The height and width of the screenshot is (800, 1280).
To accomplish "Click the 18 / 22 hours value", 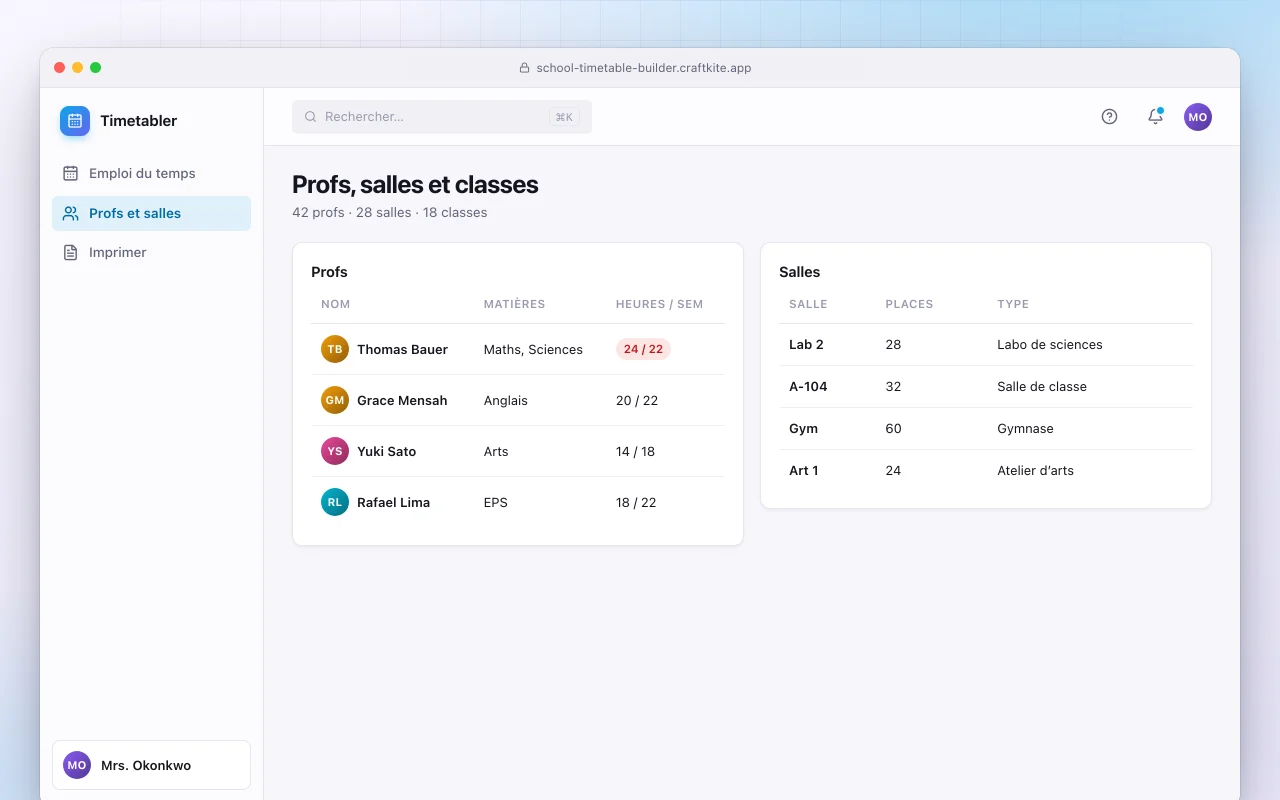I will click(636, 502).
